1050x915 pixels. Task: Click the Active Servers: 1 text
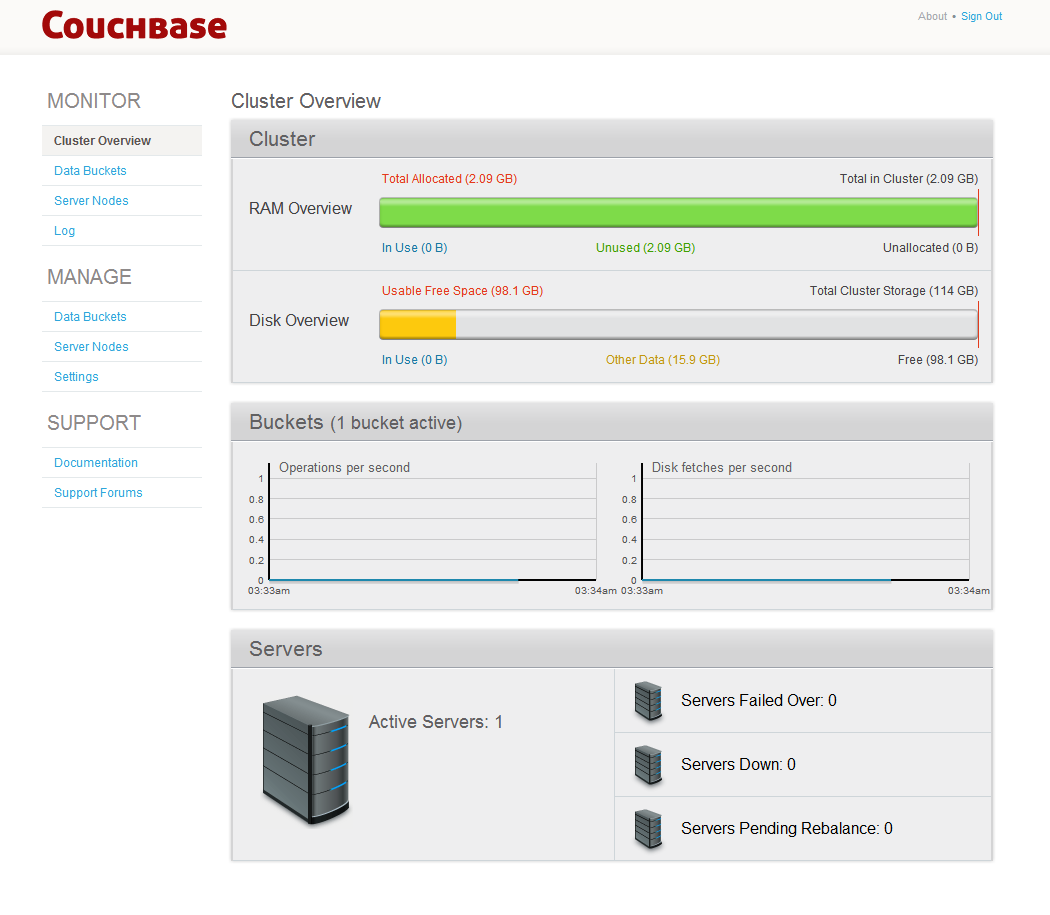pos(435,722)
